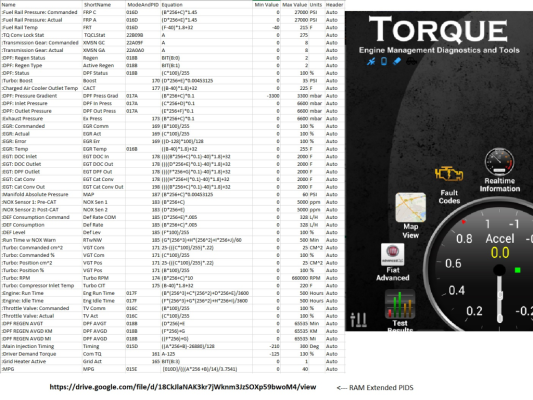Click the ShortName column header

tap(97, 5)
